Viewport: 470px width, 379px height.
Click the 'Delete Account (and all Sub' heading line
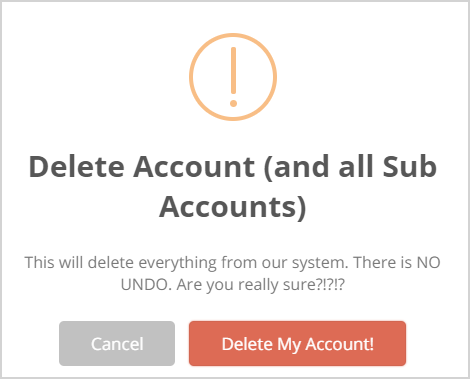[x=233, y=167]
